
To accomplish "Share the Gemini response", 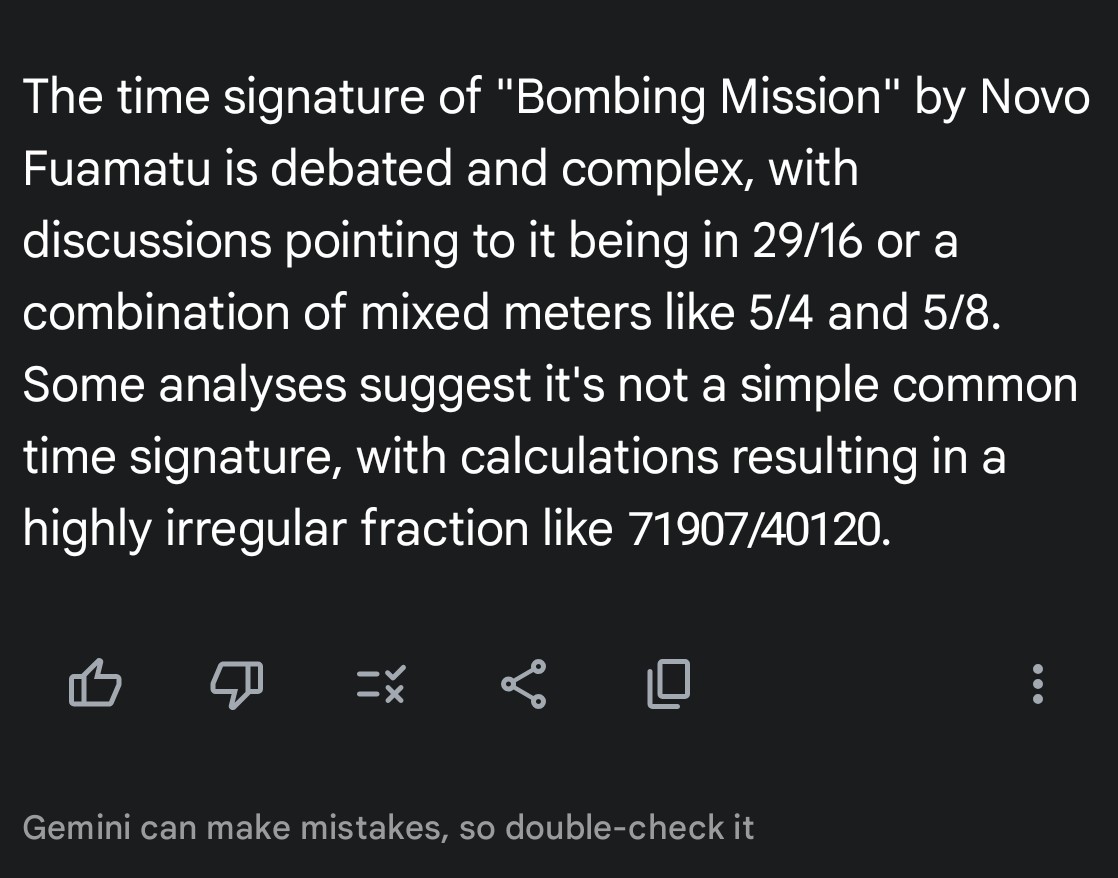I will (523, 685).
